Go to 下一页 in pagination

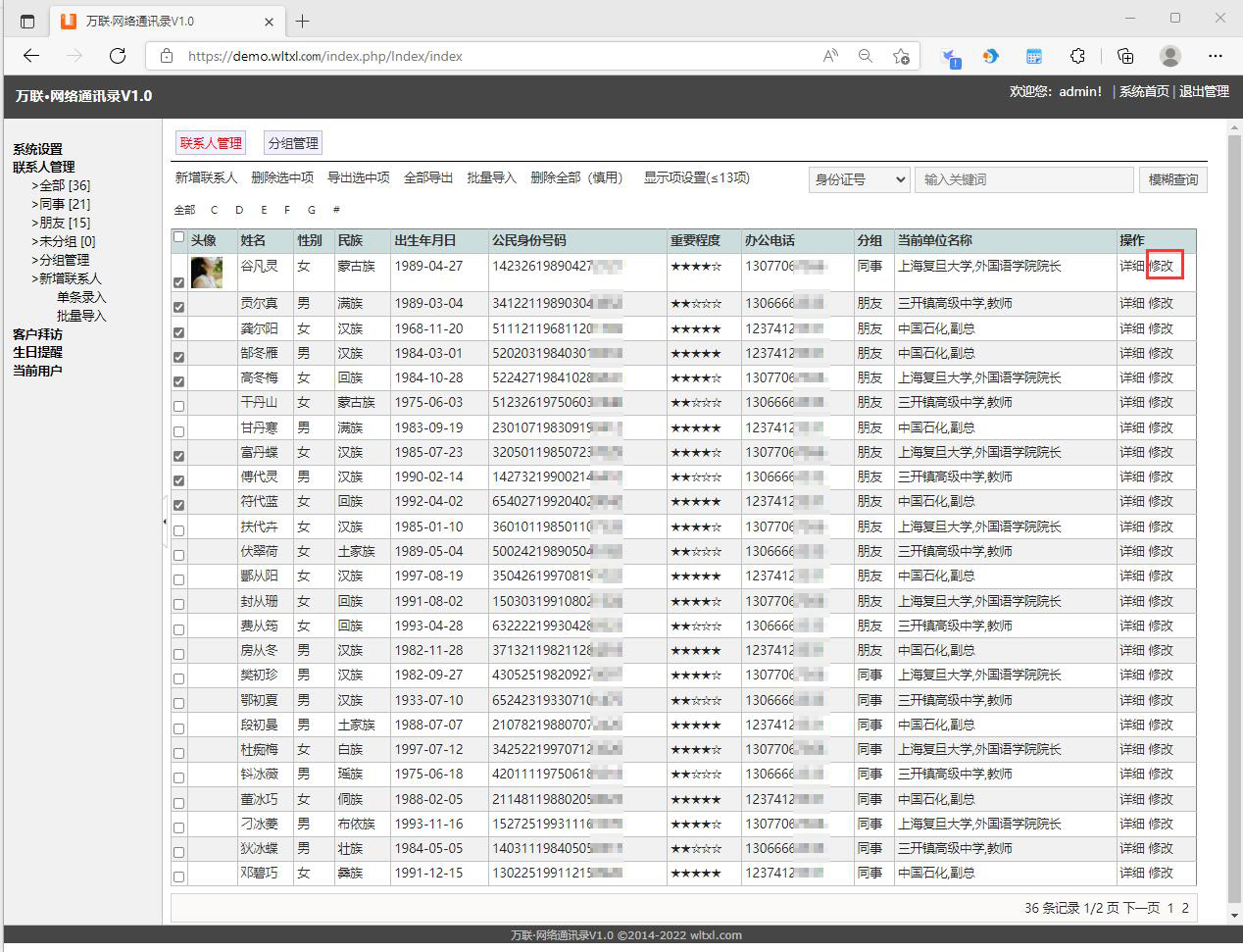point(1141,908)
